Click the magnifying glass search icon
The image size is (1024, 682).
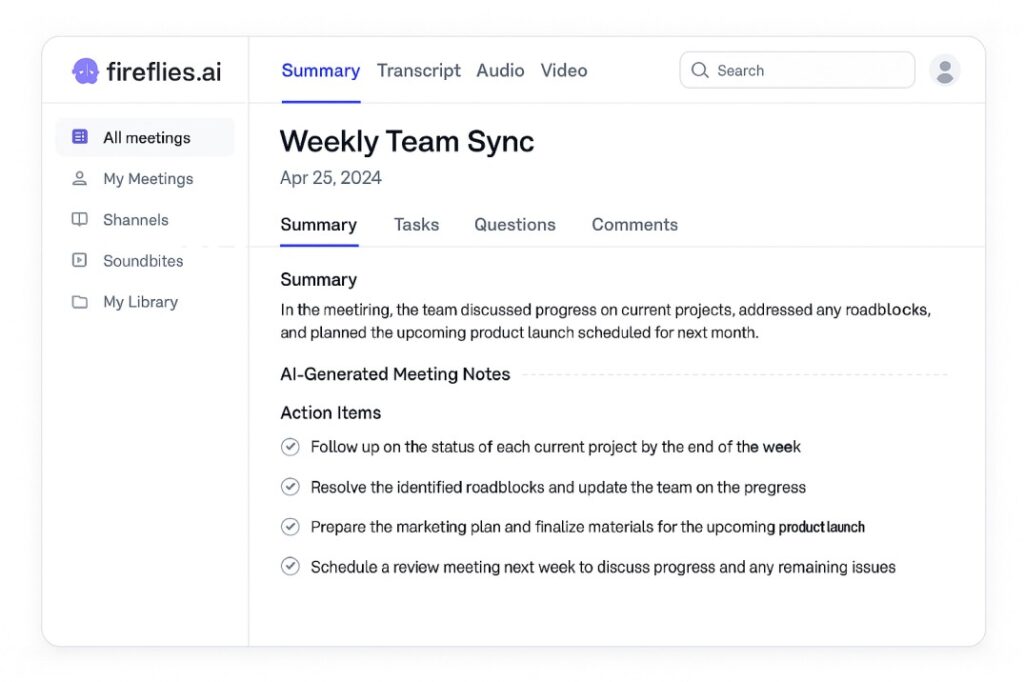(700, 71)
